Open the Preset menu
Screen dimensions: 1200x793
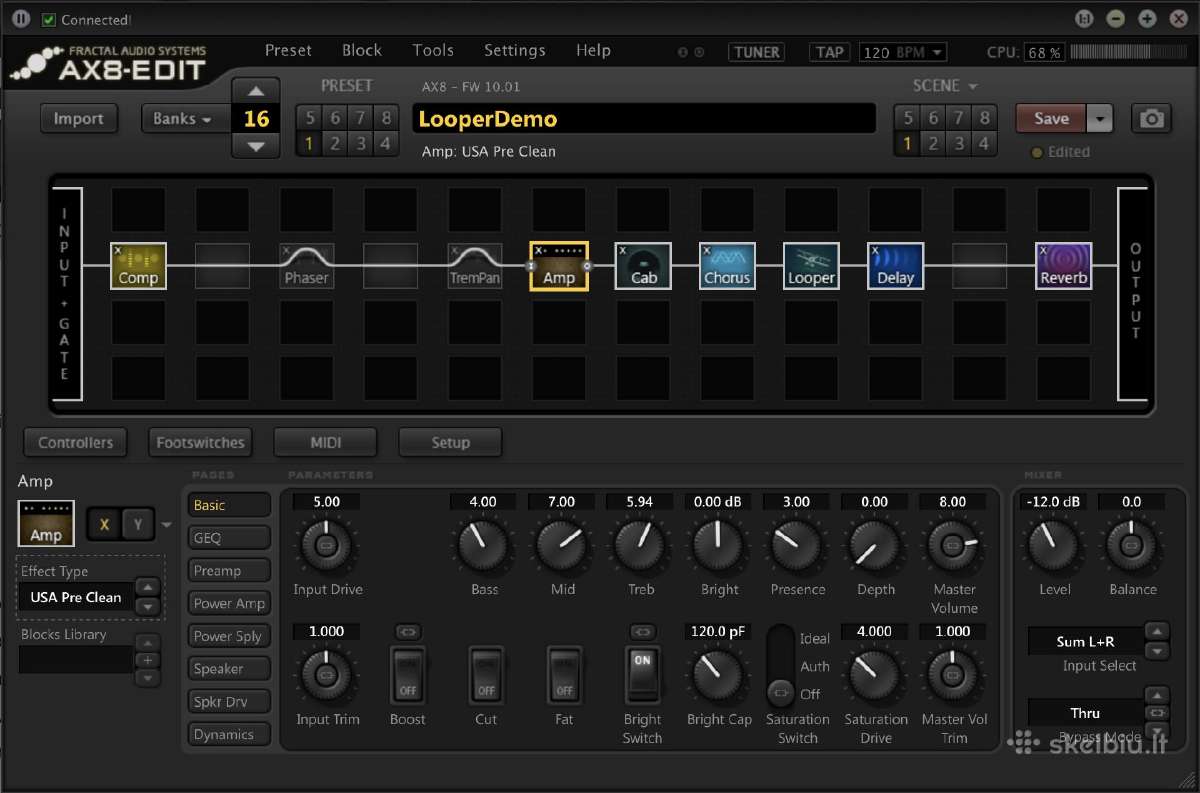click(x=288, y=50)
